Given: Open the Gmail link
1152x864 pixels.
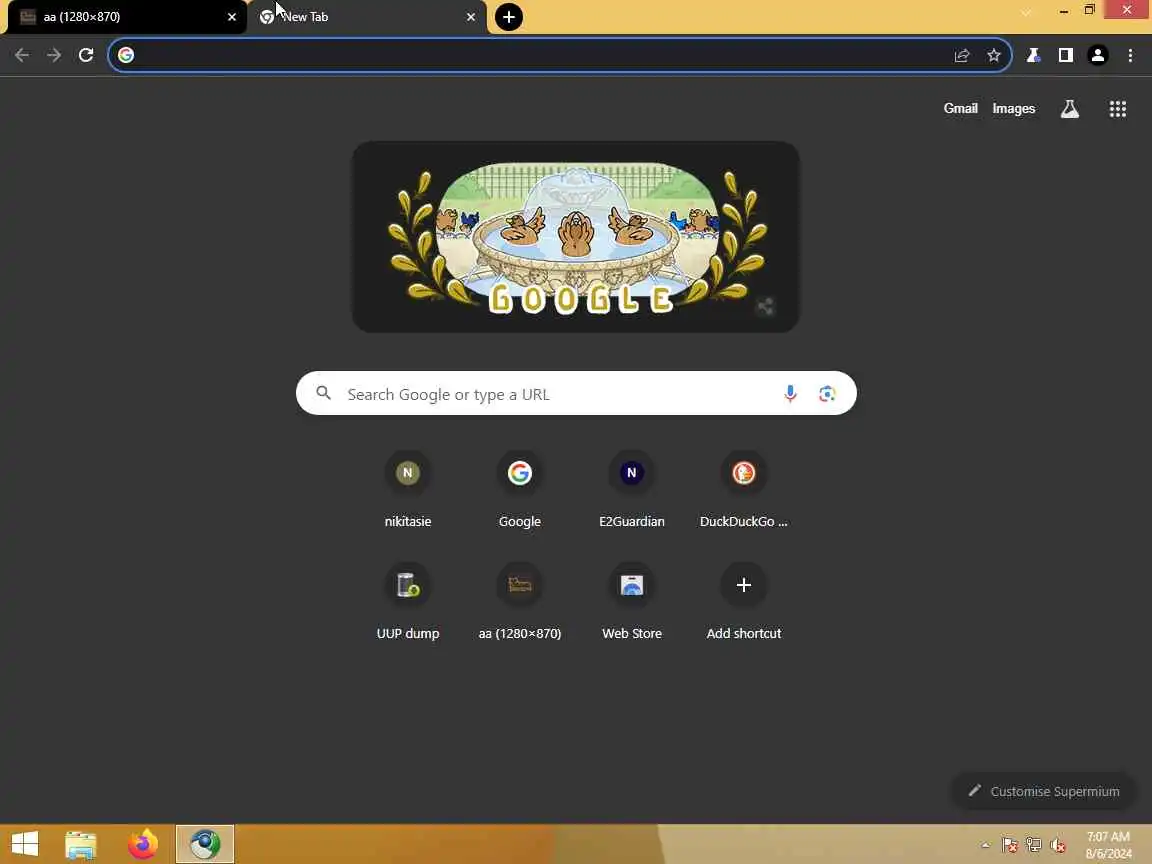Looking at the screenshot, I should [960, 108].
